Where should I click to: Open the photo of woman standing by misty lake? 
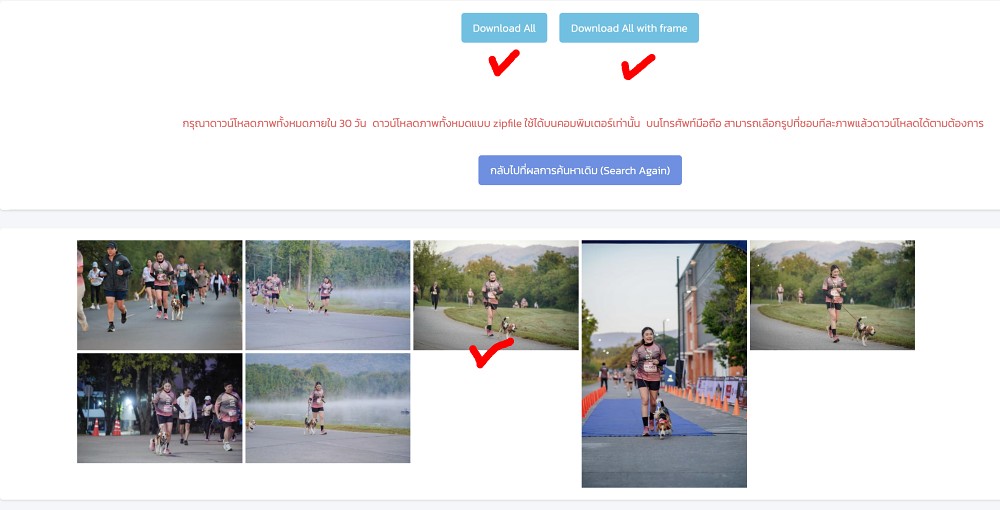click(x=328, y=408)
